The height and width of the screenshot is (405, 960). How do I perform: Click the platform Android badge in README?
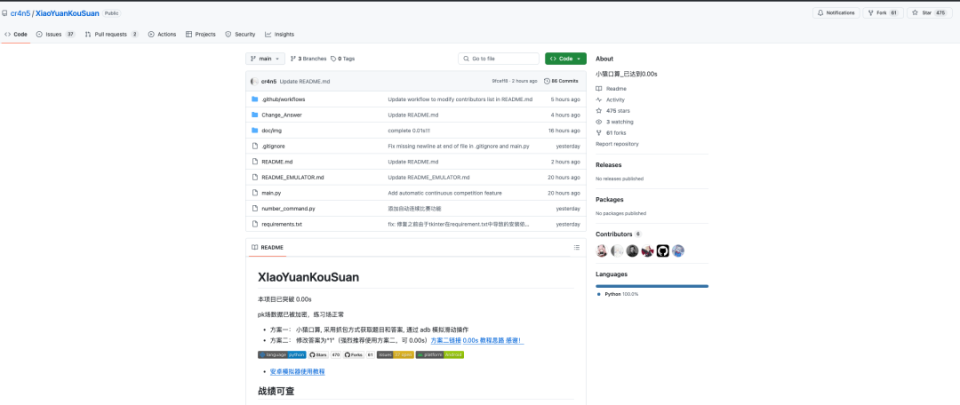coord(440,355)
